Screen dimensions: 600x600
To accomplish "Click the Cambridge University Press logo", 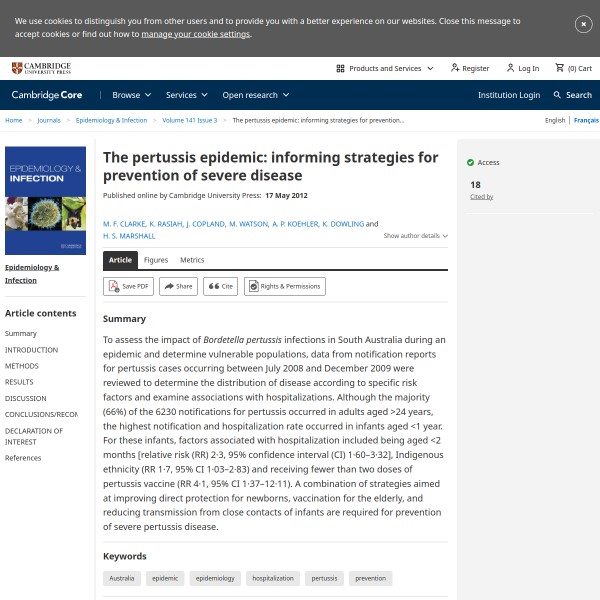I will [41, 68].
